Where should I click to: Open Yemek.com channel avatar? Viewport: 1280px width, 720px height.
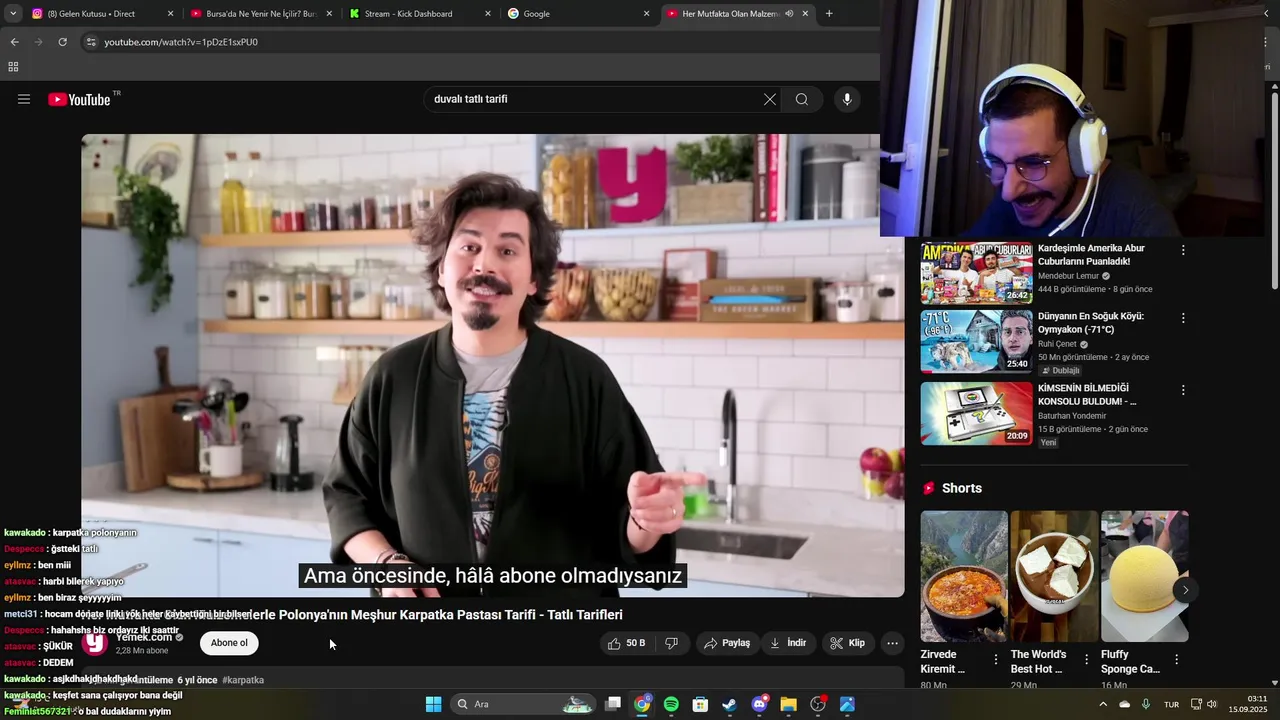95,643
